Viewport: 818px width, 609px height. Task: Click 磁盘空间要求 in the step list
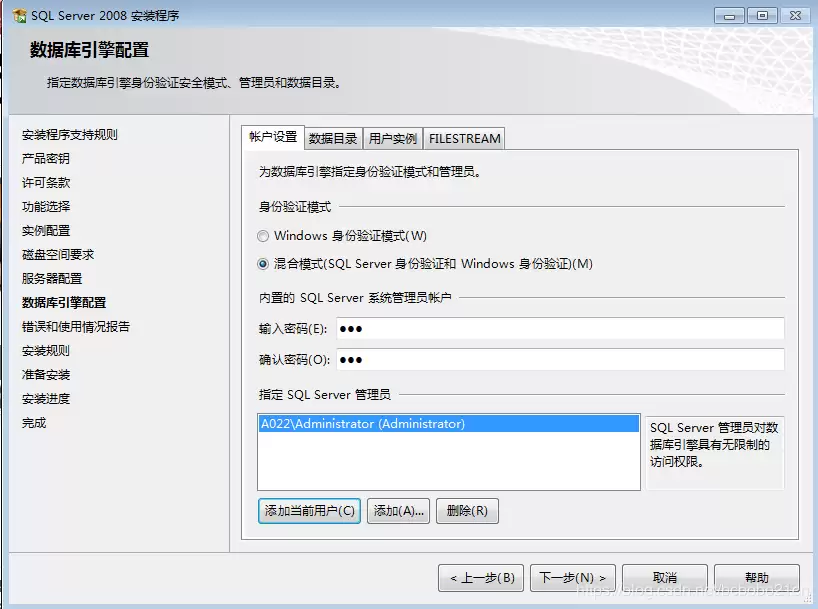pos(58,255)
